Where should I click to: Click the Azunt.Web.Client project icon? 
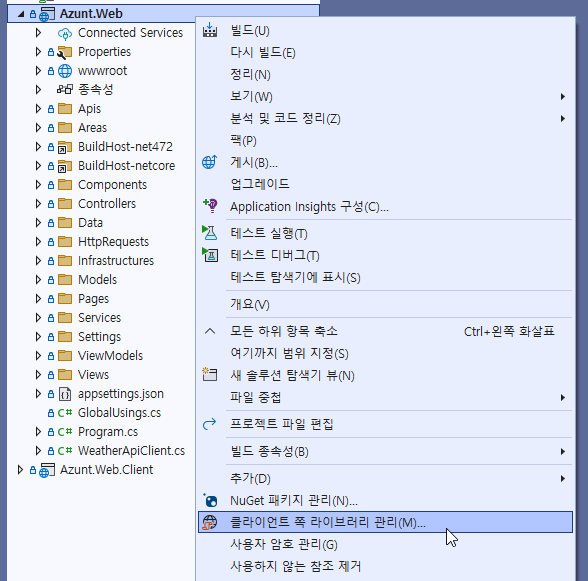pos(47,470)
